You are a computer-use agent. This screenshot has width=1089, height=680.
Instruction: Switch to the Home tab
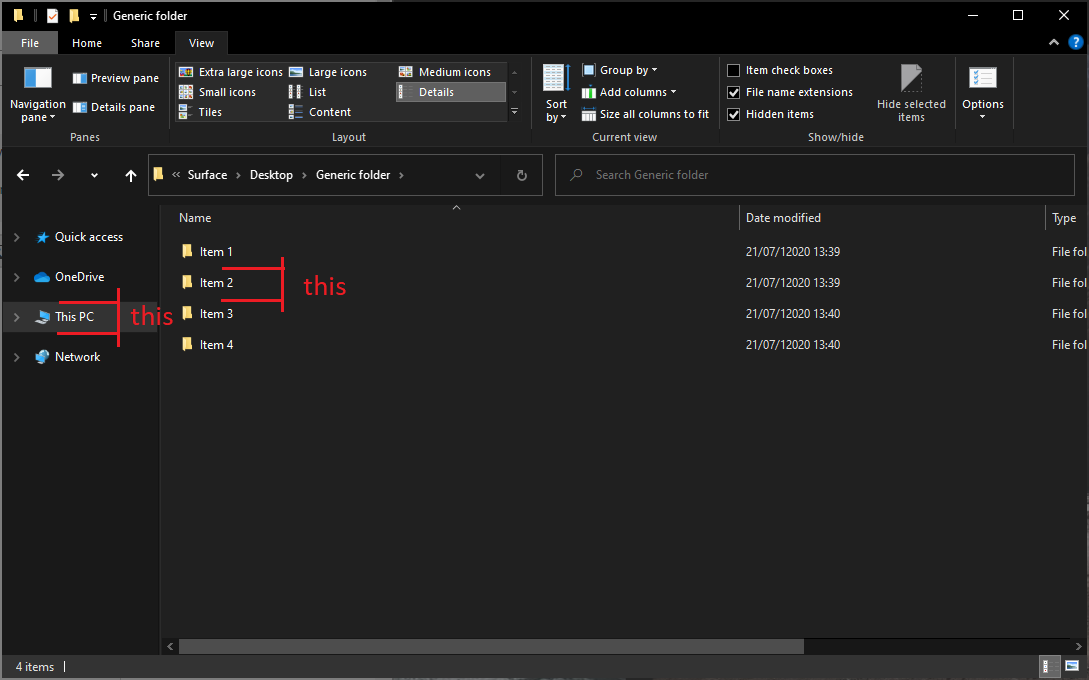[x=87, y=43]
